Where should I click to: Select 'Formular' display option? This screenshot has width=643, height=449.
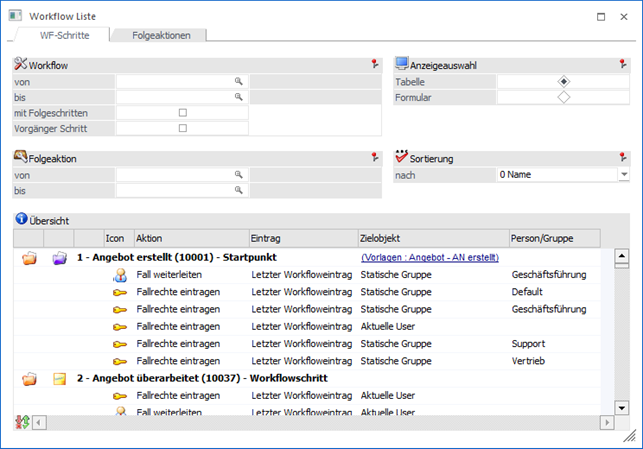tap(564, 97)
